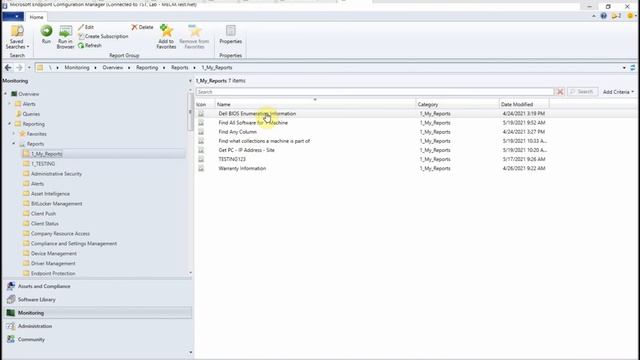Open the workspace overflow arrow at bottom
The image size is (640, 360).
[191, 352]
